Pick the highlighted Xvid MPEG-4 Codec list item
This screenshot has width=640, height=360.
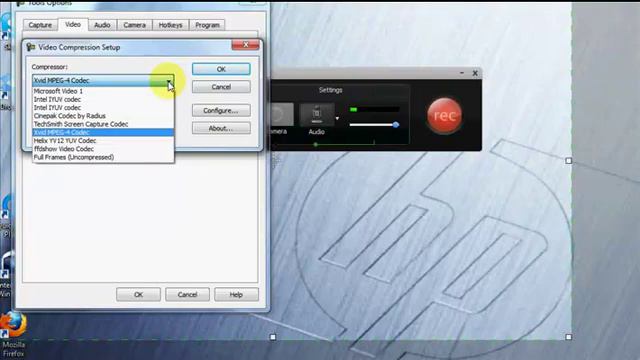pos(103,132)
